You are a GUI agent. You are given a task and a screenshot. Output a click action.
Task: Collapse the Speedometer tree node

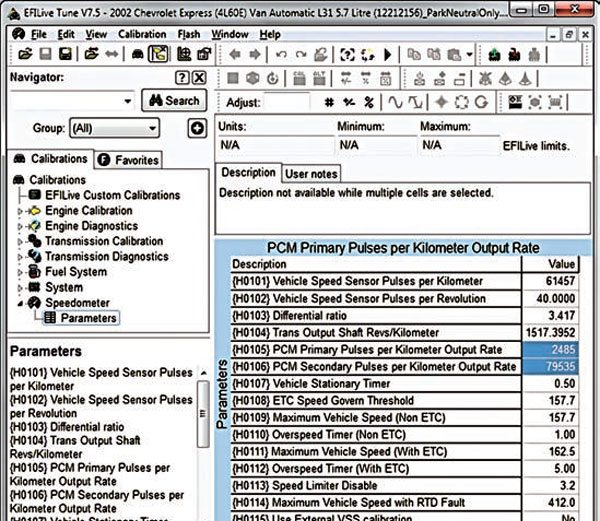[x=20, y=304]
